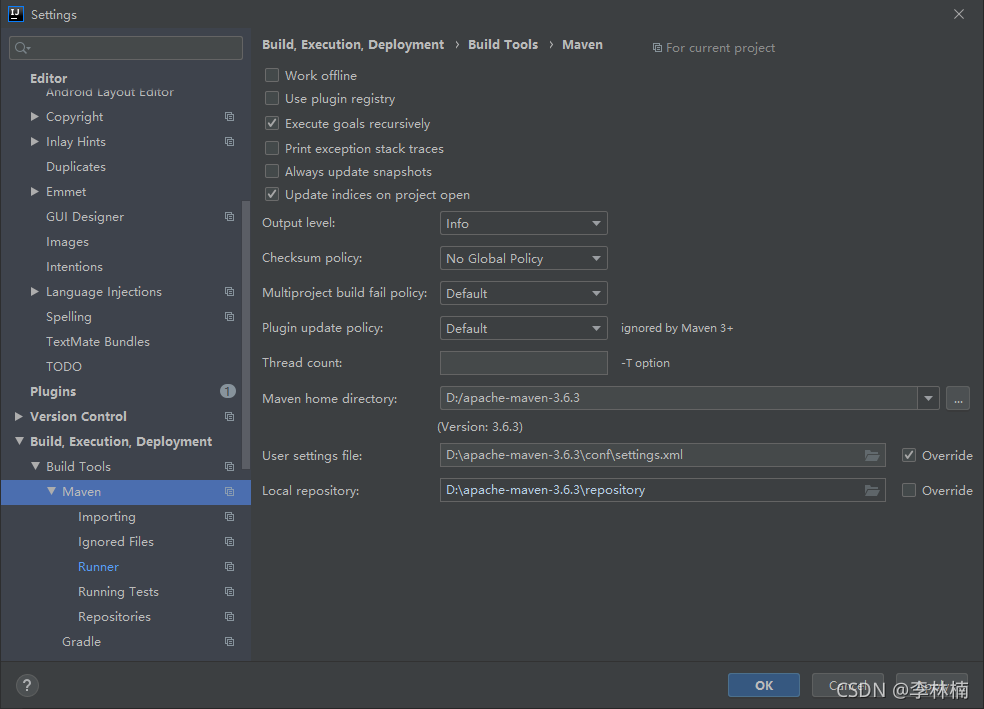Close the Settings dialog
984x709 pixels.
[x=959, y=14]
